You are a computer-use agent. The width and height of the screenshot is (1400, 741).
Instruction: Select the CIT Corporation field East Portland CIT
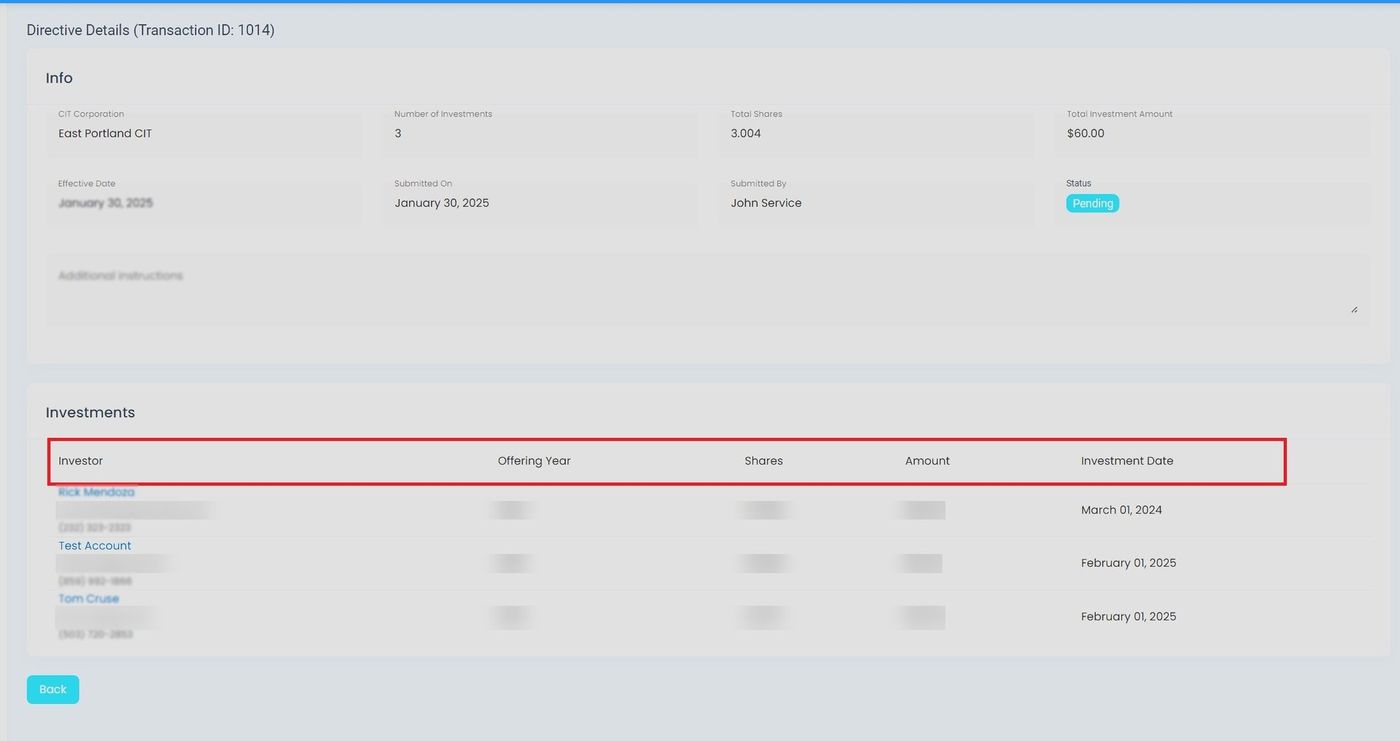coord(204,133)
